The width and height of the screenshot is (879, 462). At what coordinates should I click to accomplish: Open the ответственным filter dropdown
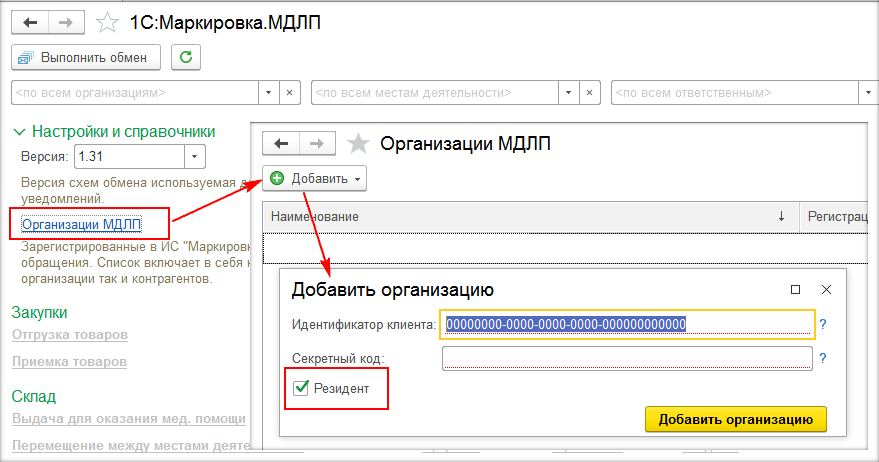868,93
